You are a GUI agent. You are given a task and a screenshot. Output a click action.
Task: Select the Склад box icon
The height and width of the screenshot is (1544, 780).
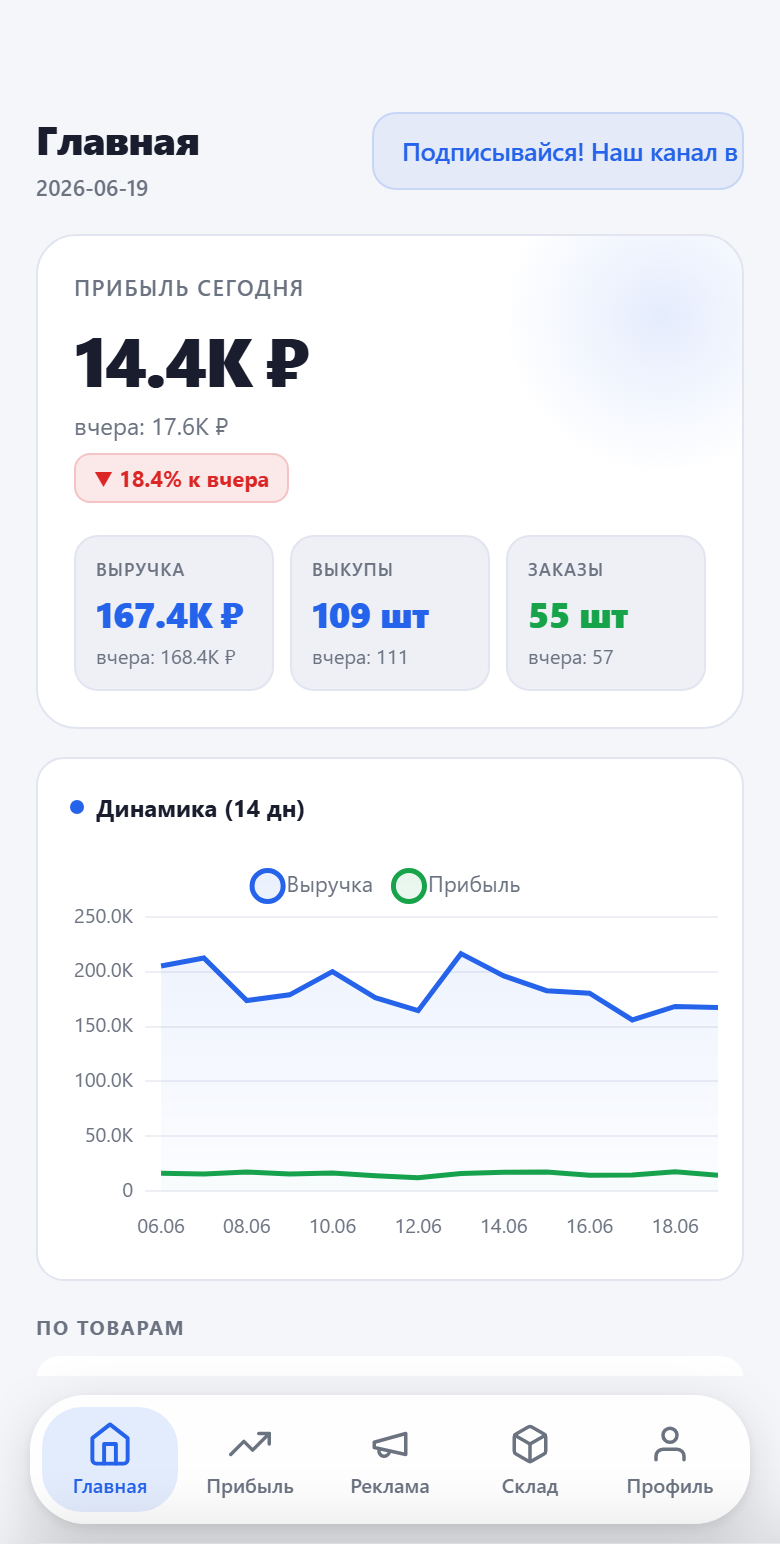point(530,1444)
